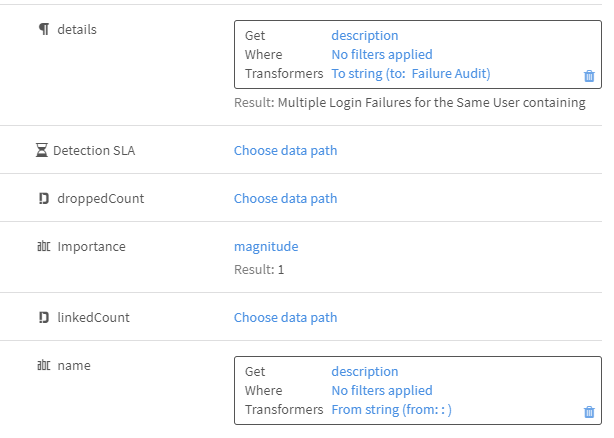Click the paragraph icon beside details

tap(43, 30)
